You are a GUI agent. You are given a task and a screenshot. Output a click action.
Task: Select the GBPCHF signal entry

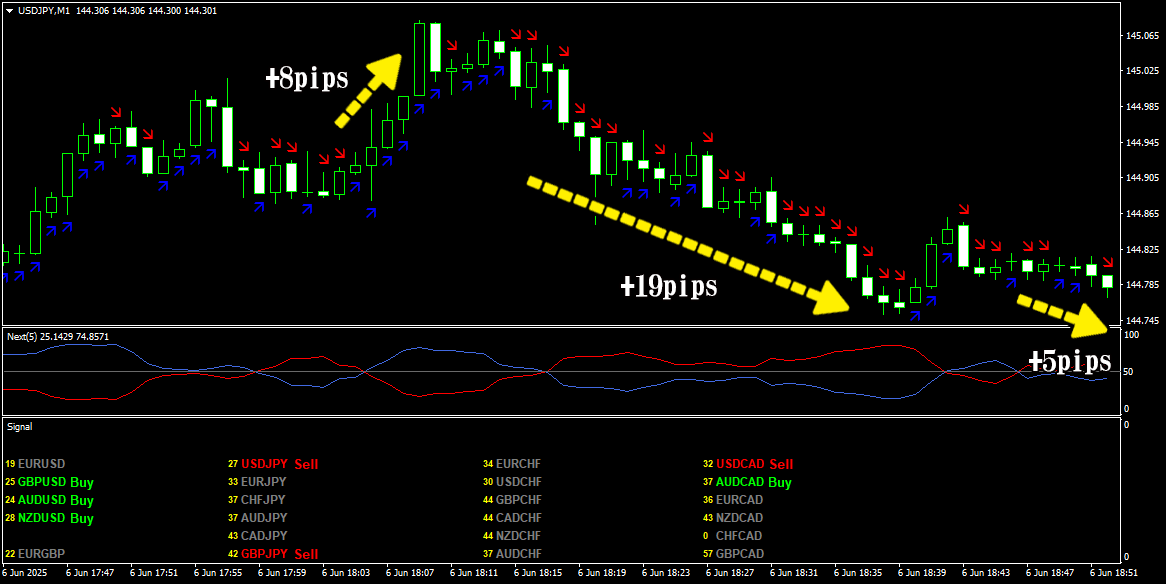pyautogui.click(x=512, y=500)
